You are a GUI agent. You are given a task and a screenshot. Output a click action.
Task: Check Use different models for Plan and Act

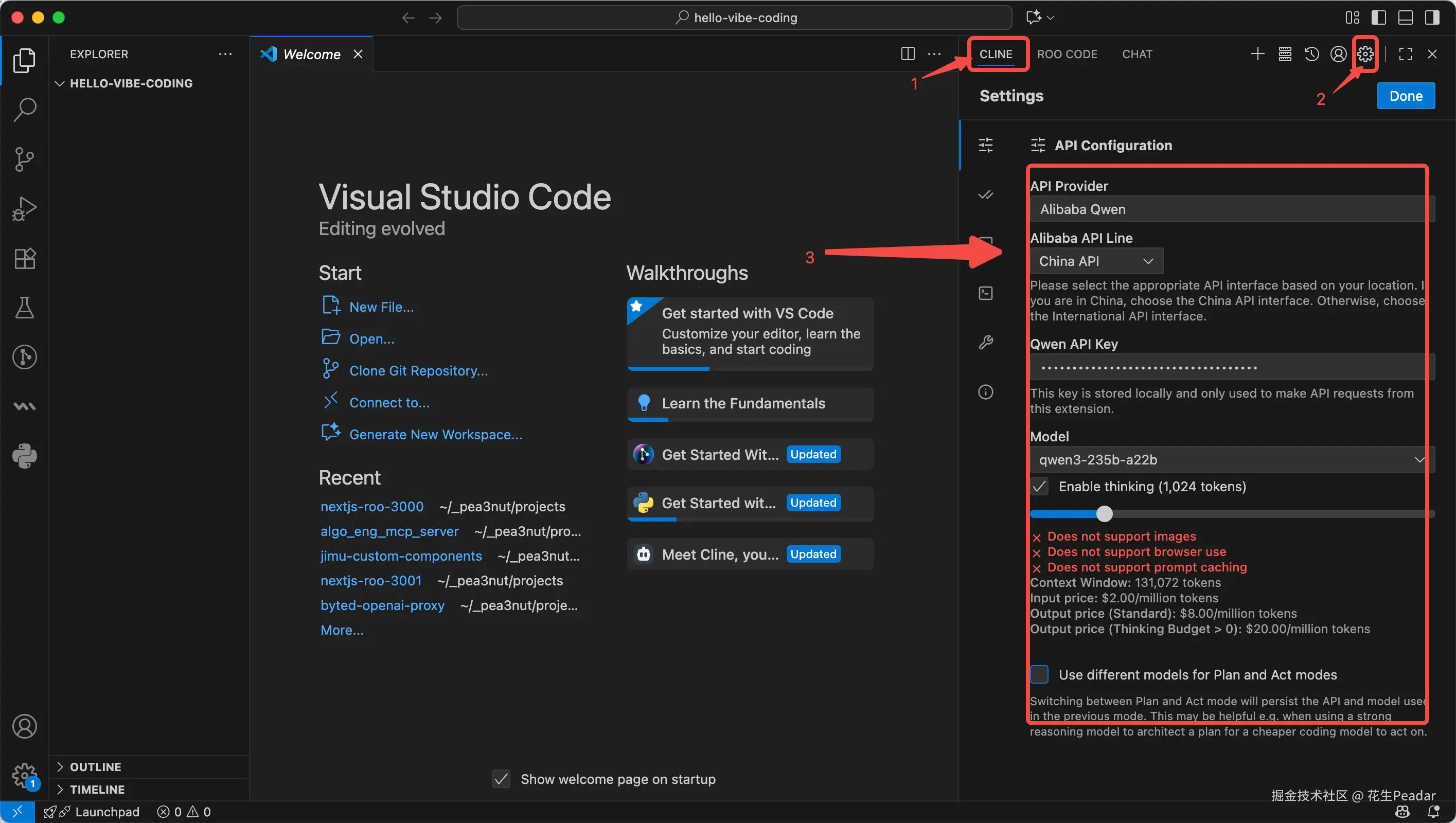point(1039,674)
